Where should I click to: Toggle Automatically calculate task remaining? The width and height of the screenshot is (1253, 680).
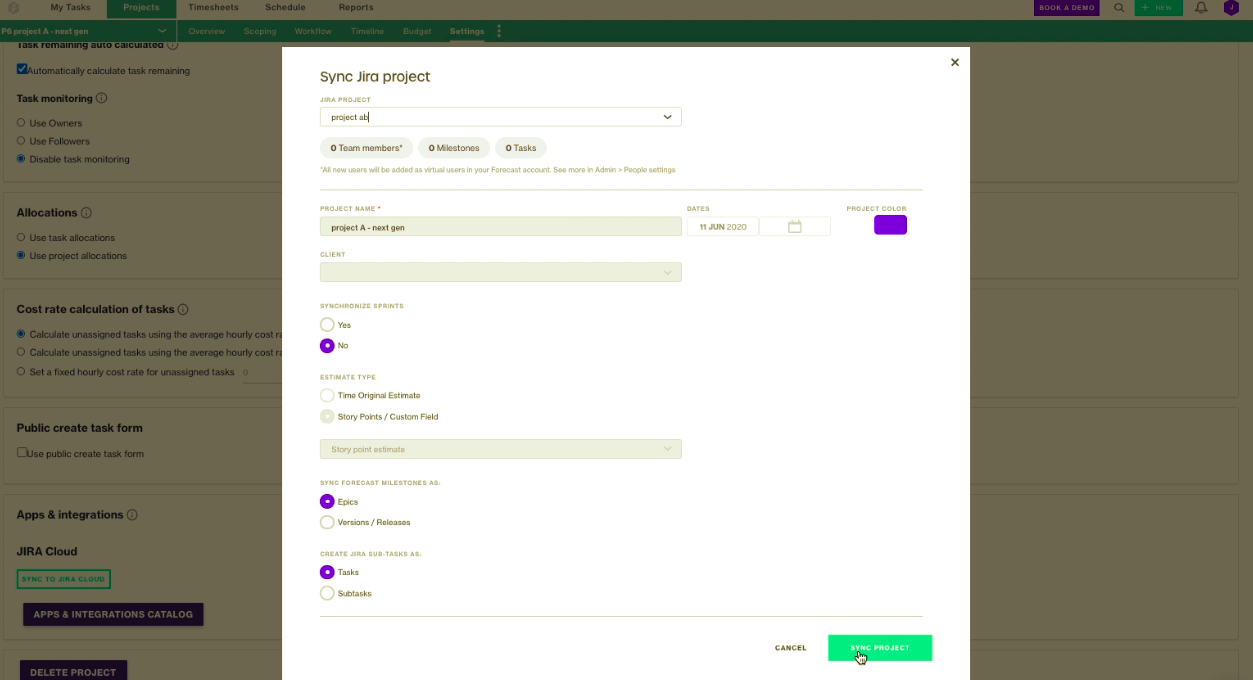(22, 70)
